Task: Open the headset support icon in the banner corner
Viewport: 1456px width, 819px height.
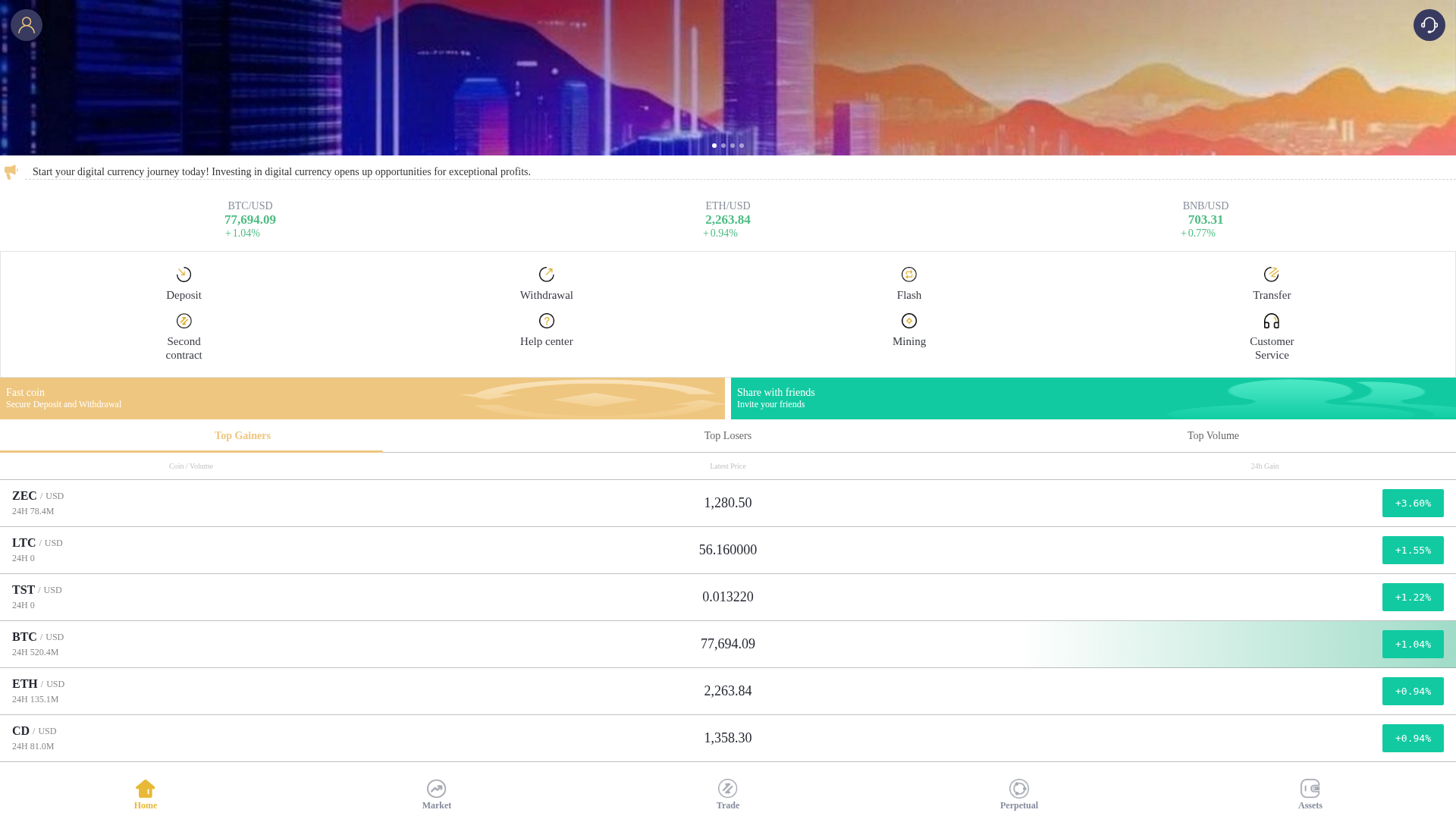Action: [x=1429, y=25]
